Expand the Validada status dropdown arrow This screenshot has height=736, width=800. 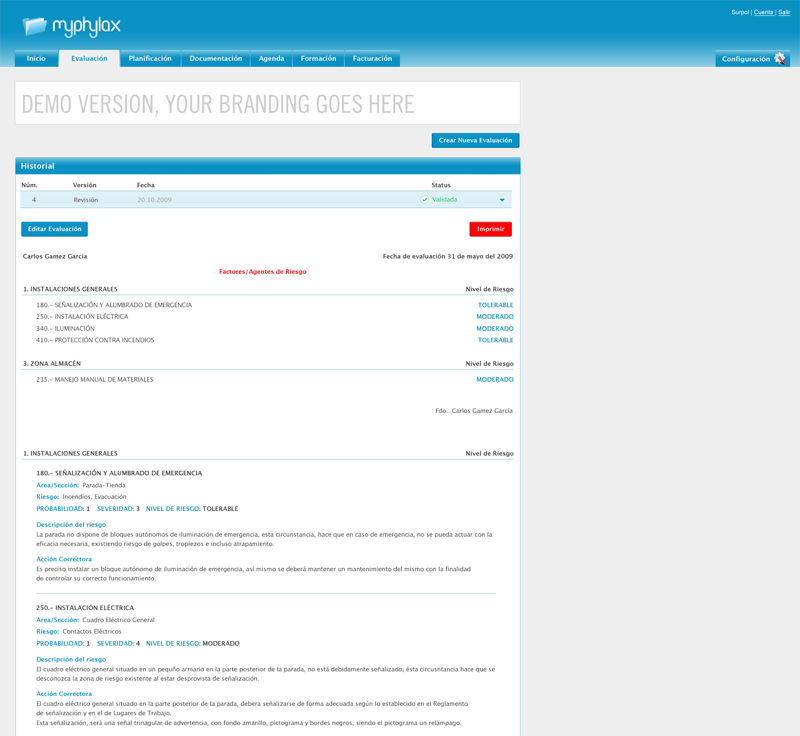(502, 200)
